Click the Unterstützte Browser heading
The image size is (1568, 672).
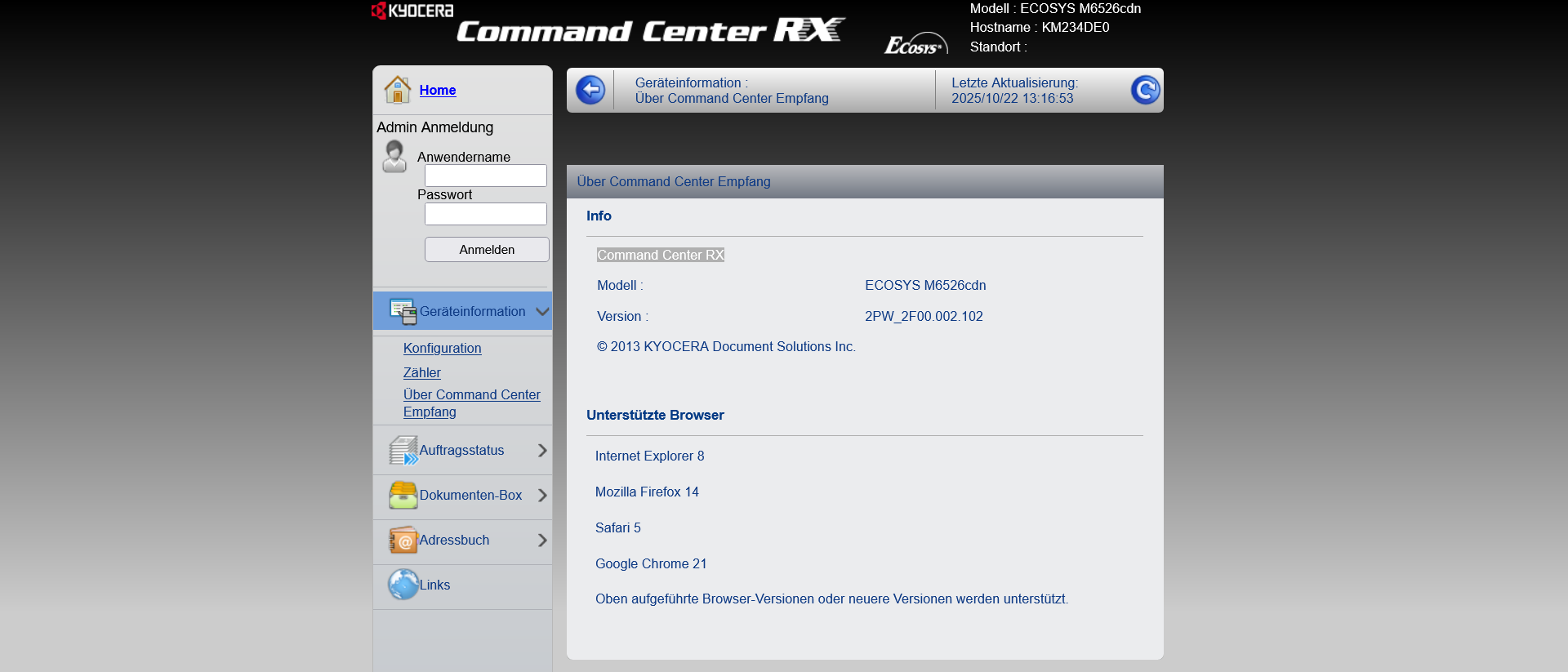point(655,415)
